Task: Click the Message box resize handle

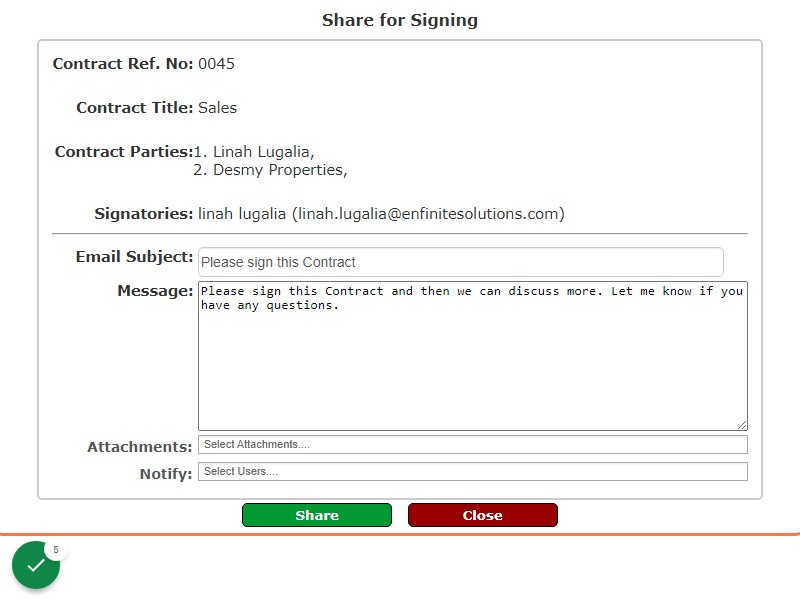Action: [x=742, y=425]
